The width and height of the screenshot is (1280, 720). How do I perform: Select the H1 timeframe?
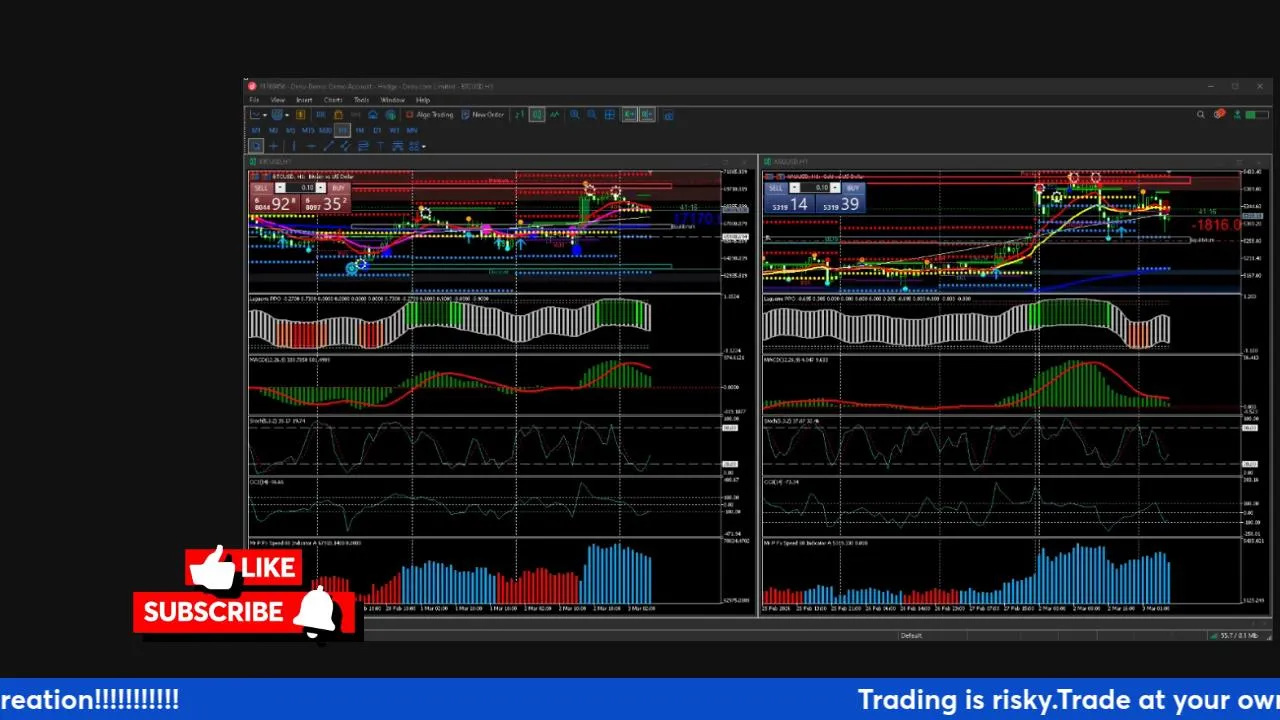(x=342, y=131)
